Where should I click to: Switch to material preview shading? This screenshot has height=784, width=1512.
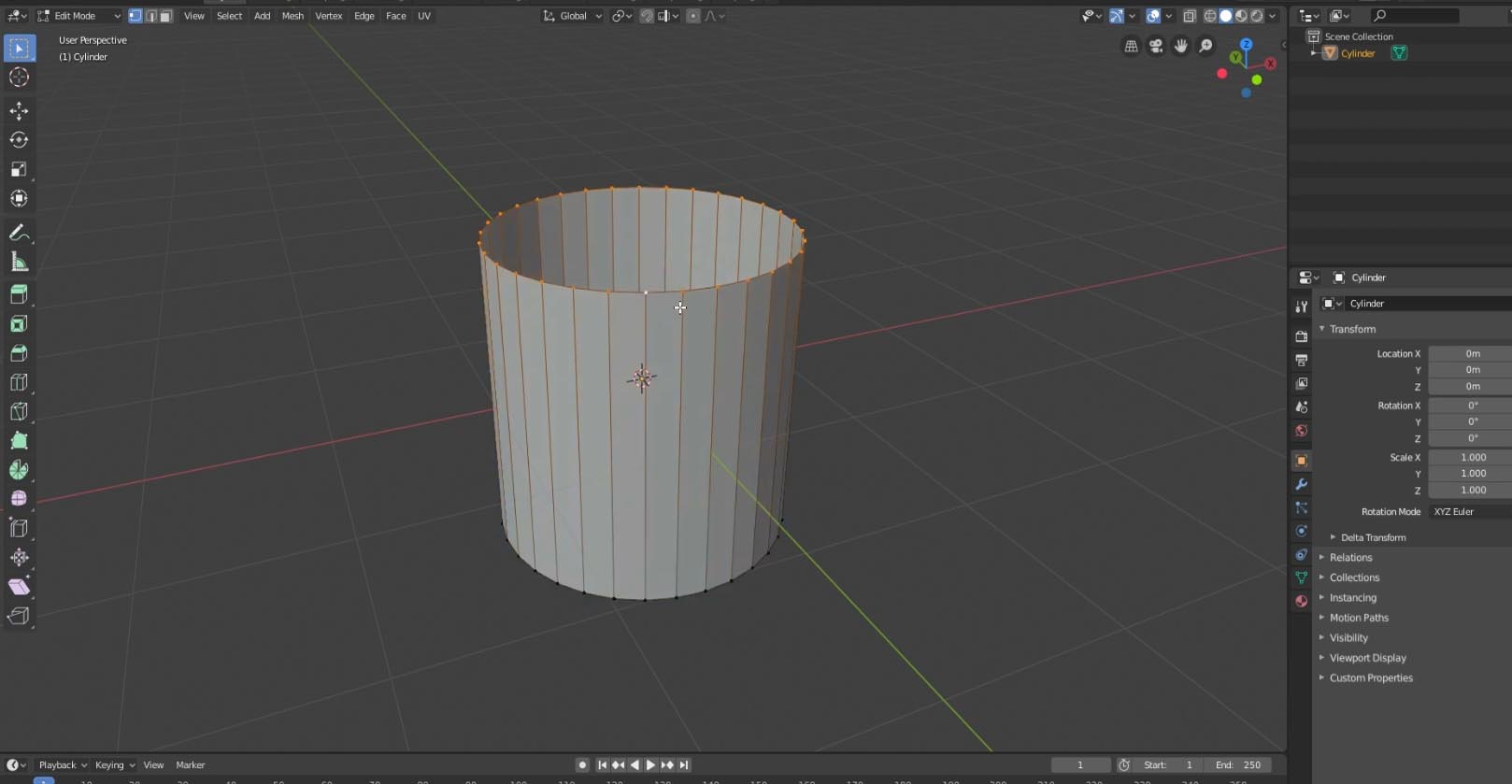1241,16
